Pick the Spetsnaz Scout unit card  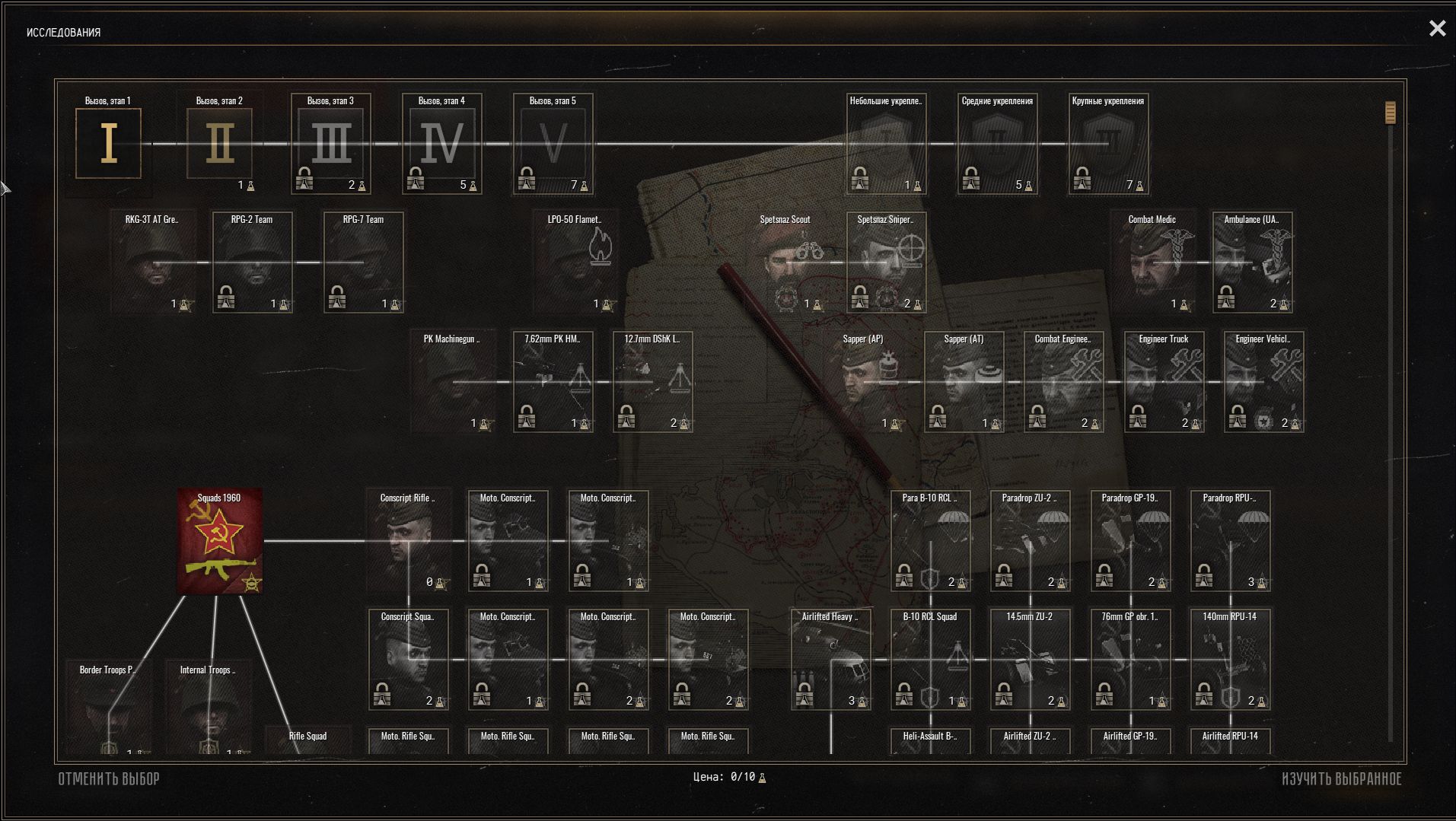pyautogui.click(x=785, y=263)
